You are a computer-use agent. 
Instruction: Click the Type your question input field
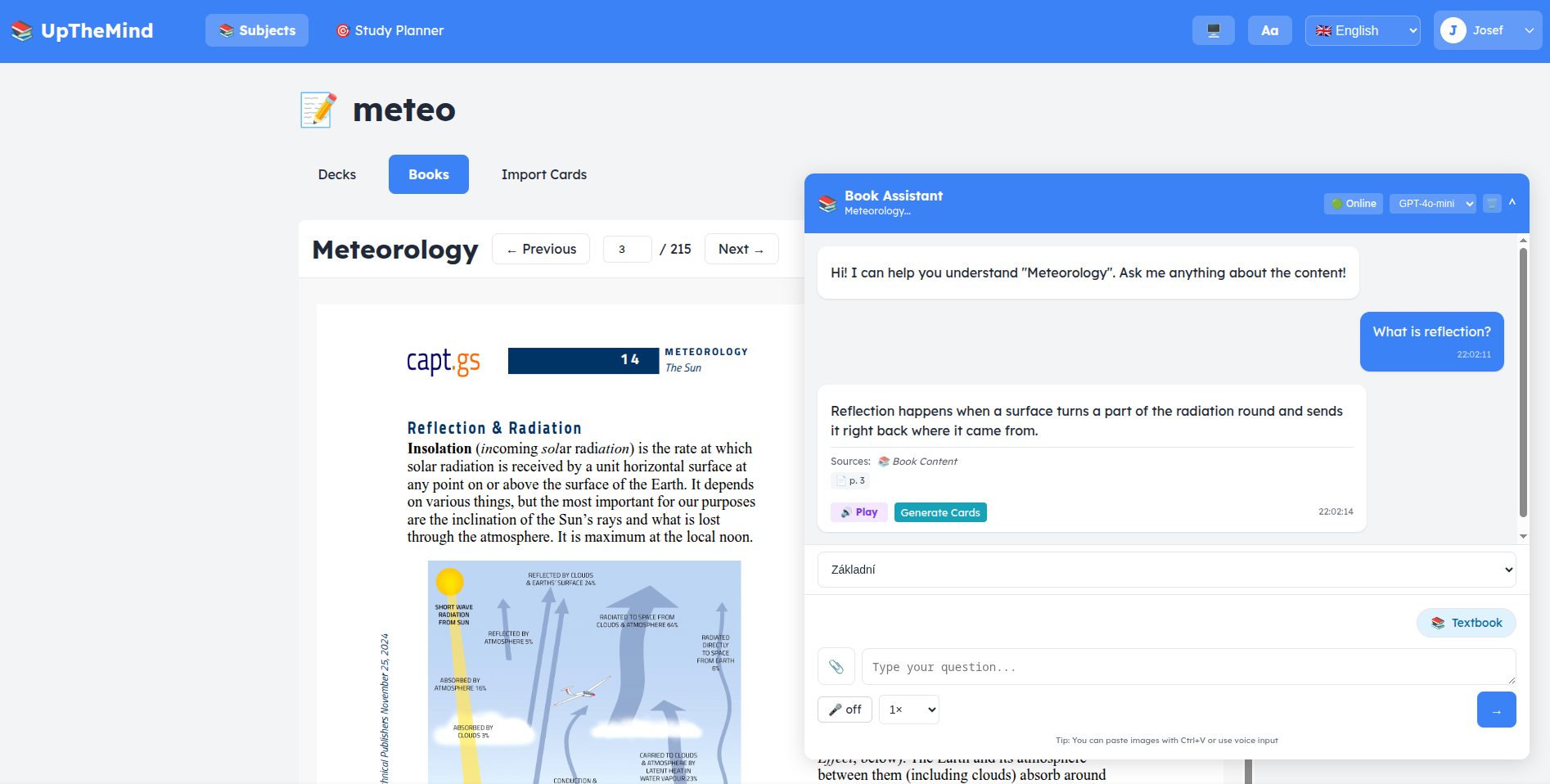click(x=1187, y=667)
